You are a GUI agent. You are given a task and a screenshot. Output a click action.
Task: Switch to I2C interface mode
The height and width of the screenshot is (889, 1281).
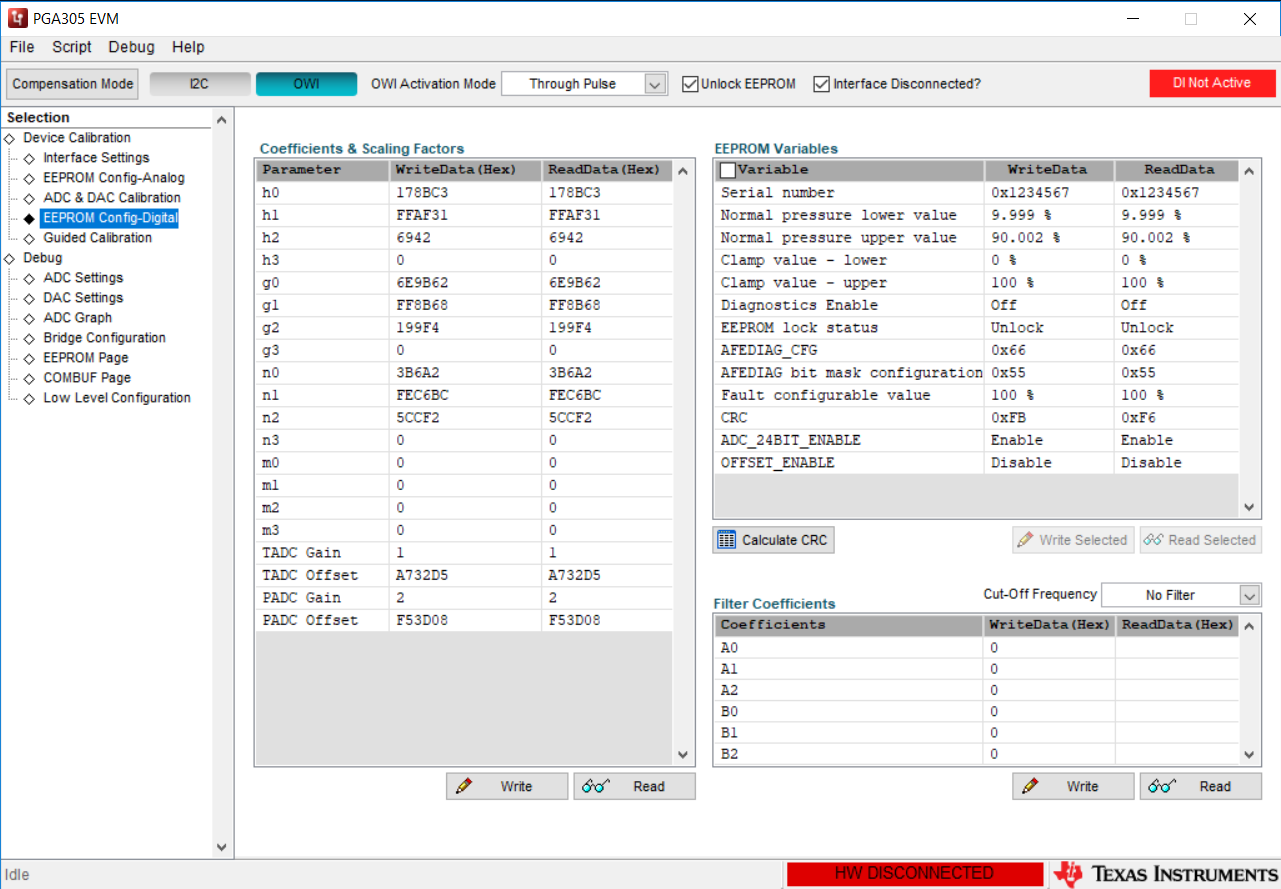200,84
